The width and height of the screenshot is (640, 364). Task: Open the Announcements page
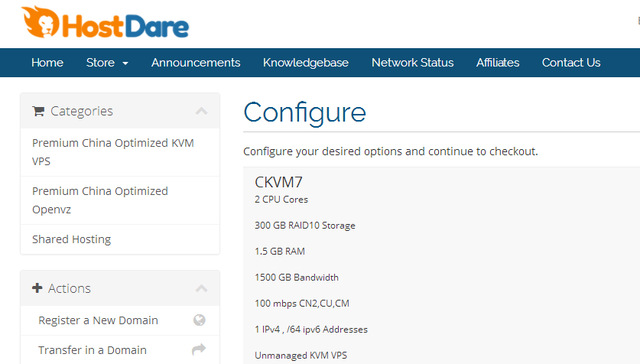click(x=196, y=62)
